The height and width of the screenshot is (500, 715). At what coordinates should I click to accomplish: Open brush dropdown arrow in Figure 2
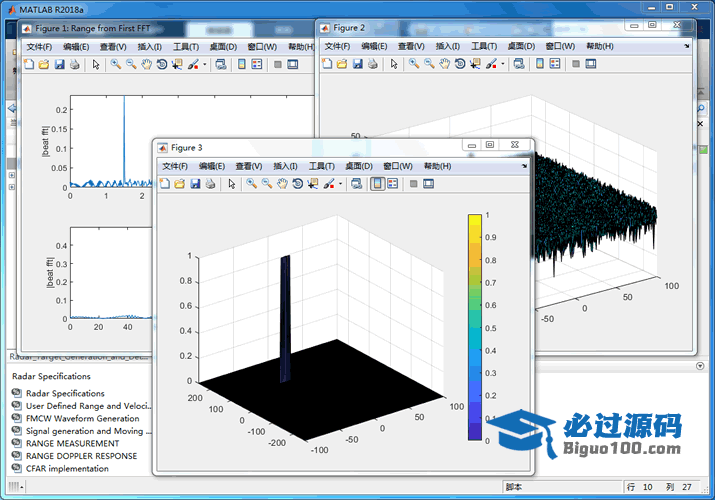coord(503,64)
